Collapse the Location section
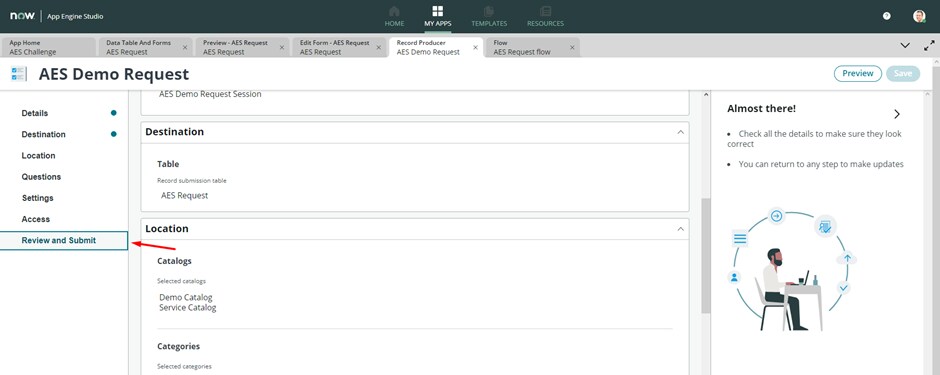This screenshot has height=375, width=940. tap(680, 229)
